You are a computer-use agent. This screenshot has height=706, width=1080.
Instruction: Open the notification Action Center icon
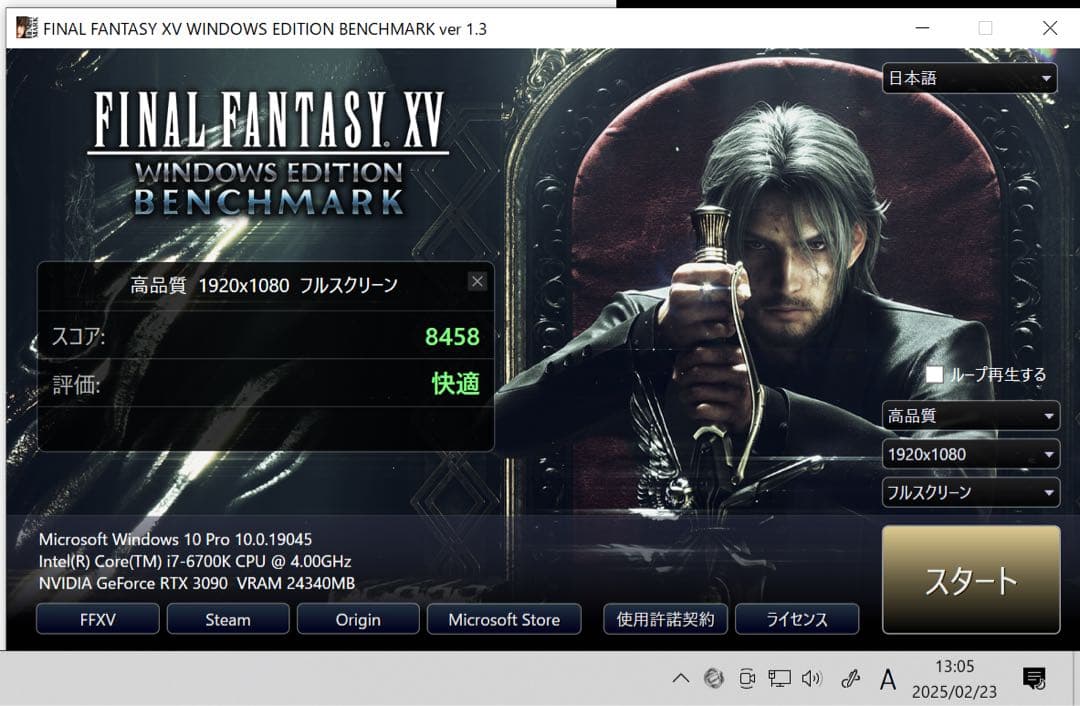tap(1034, 679)
